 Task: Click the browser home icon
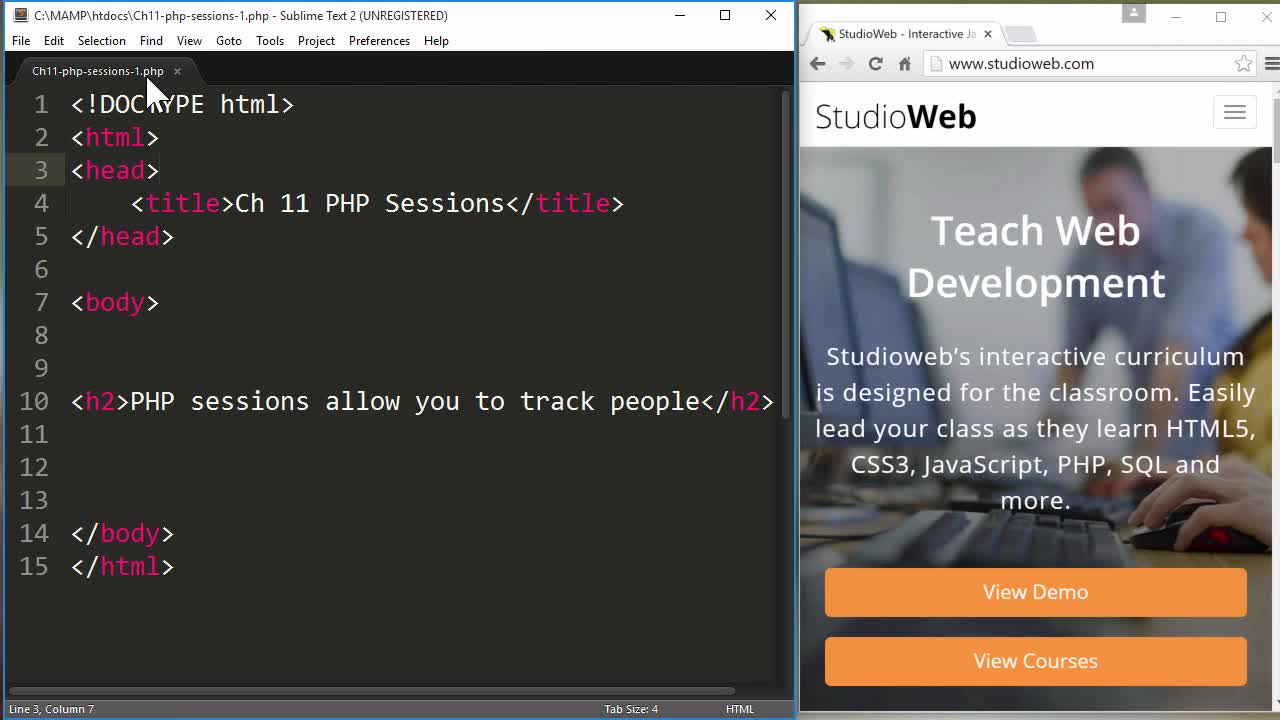904,64
